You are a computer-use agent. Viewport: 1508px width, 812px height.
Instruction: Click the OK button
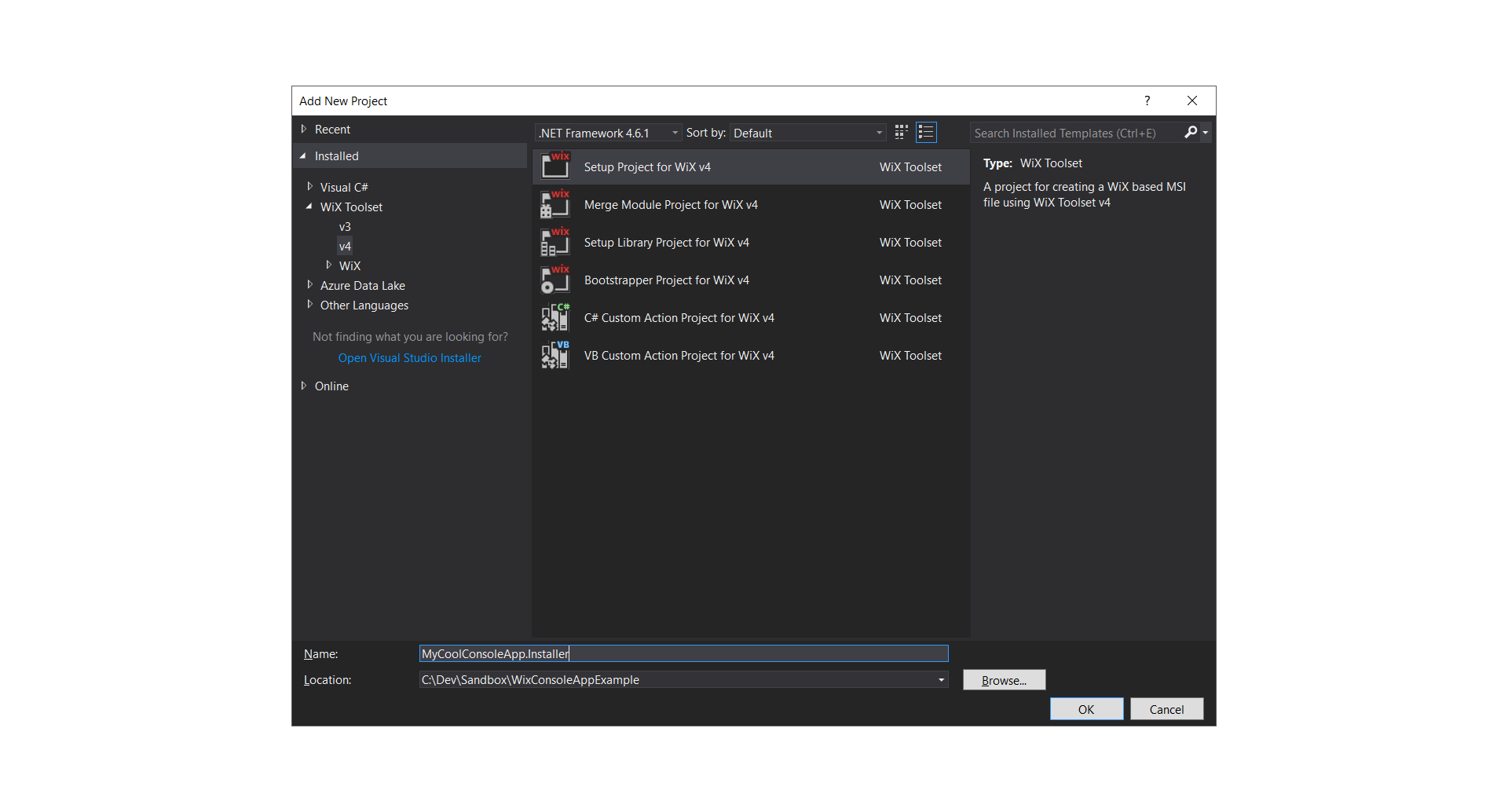[x=1086, y=709]
